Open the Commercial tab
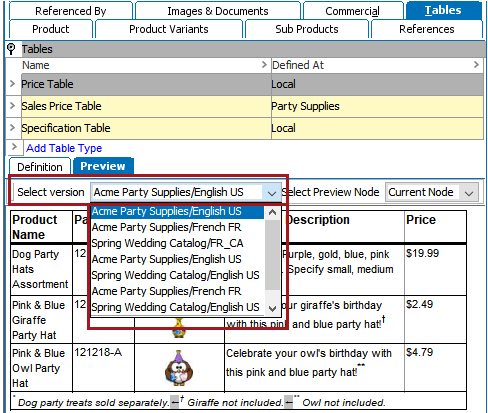This screenshot has width=488, height=413. [x=353, y=11]
